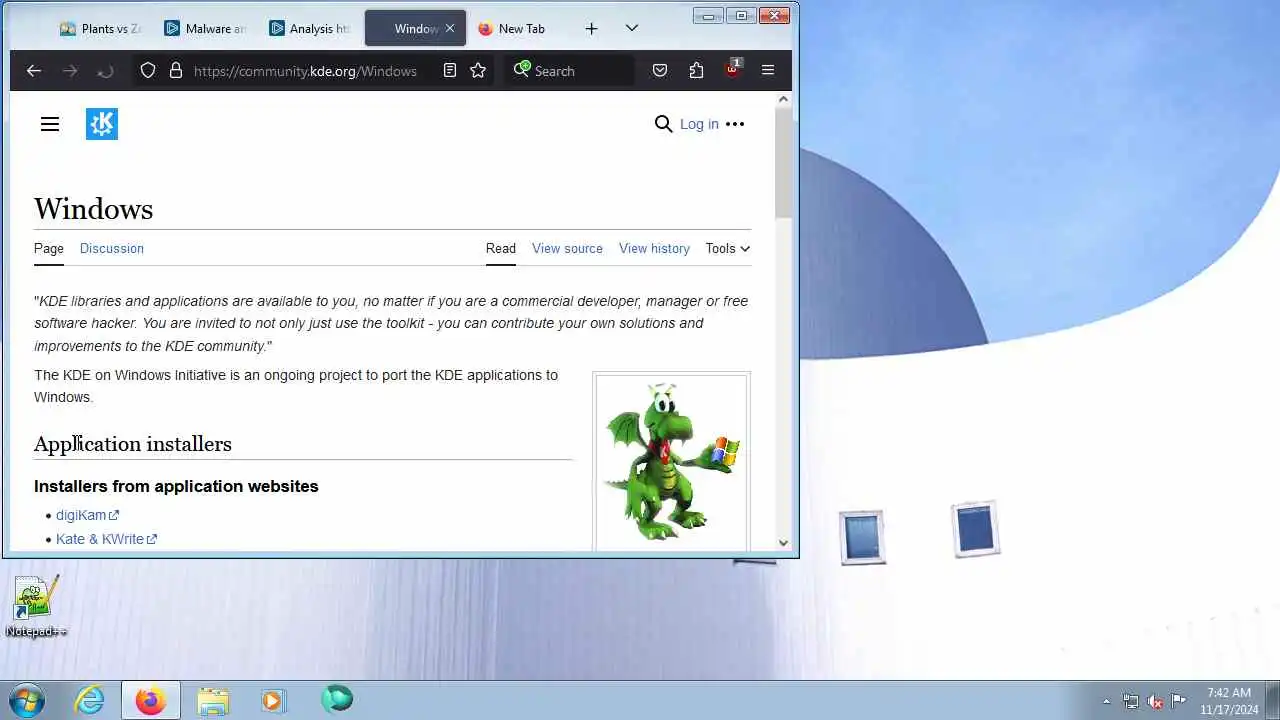List all tabs dropdown arrow
The height and width of the screenshot is (720, 1280).
point(631,28)
